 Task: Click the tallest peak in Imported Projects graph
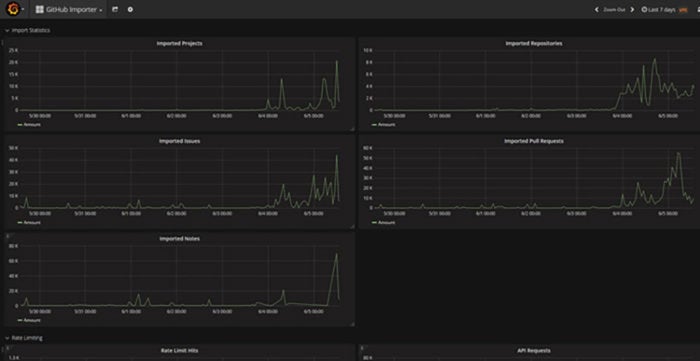tap(337, 62)
